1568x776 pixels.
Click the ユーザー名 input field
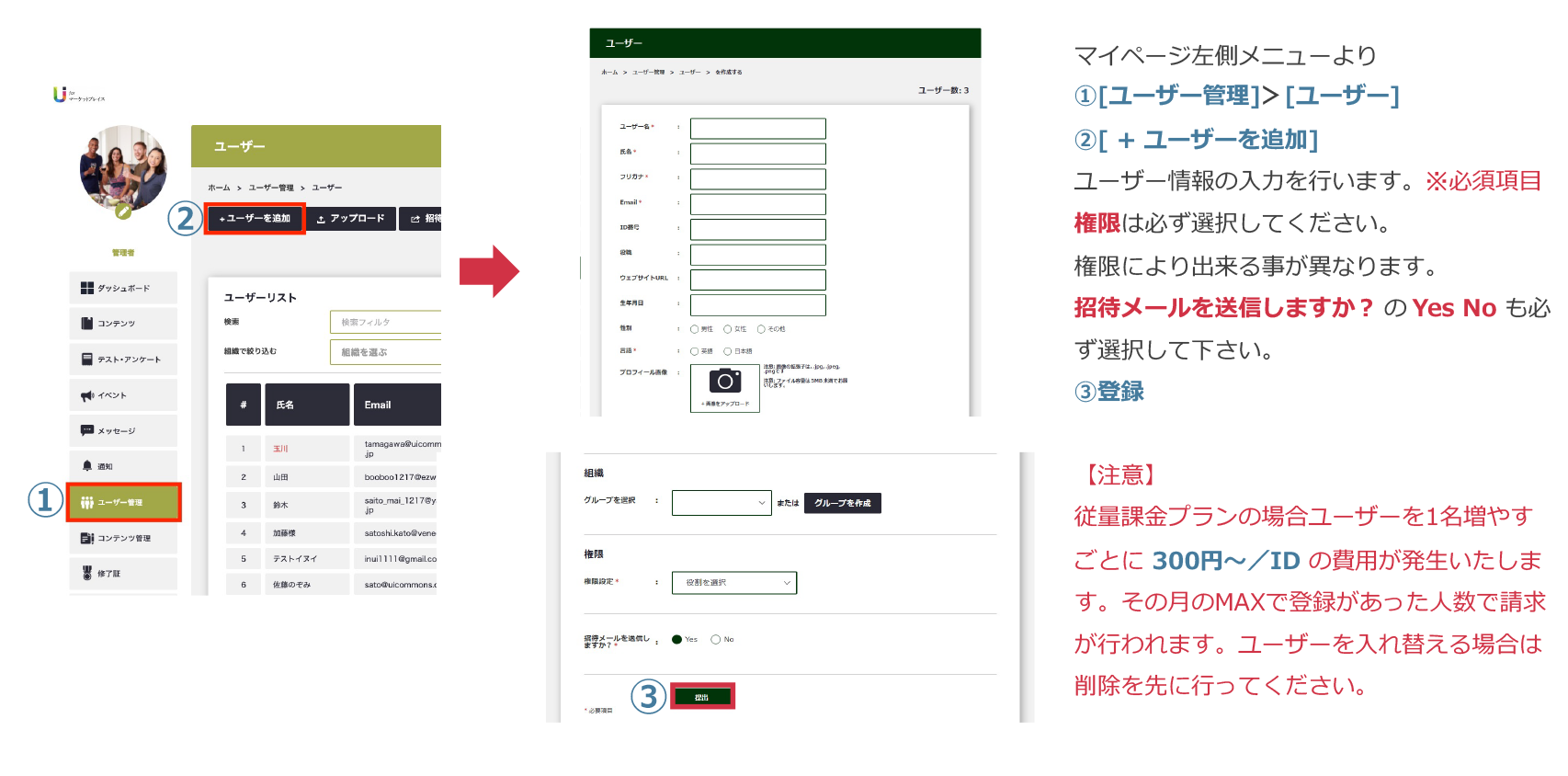758,129
